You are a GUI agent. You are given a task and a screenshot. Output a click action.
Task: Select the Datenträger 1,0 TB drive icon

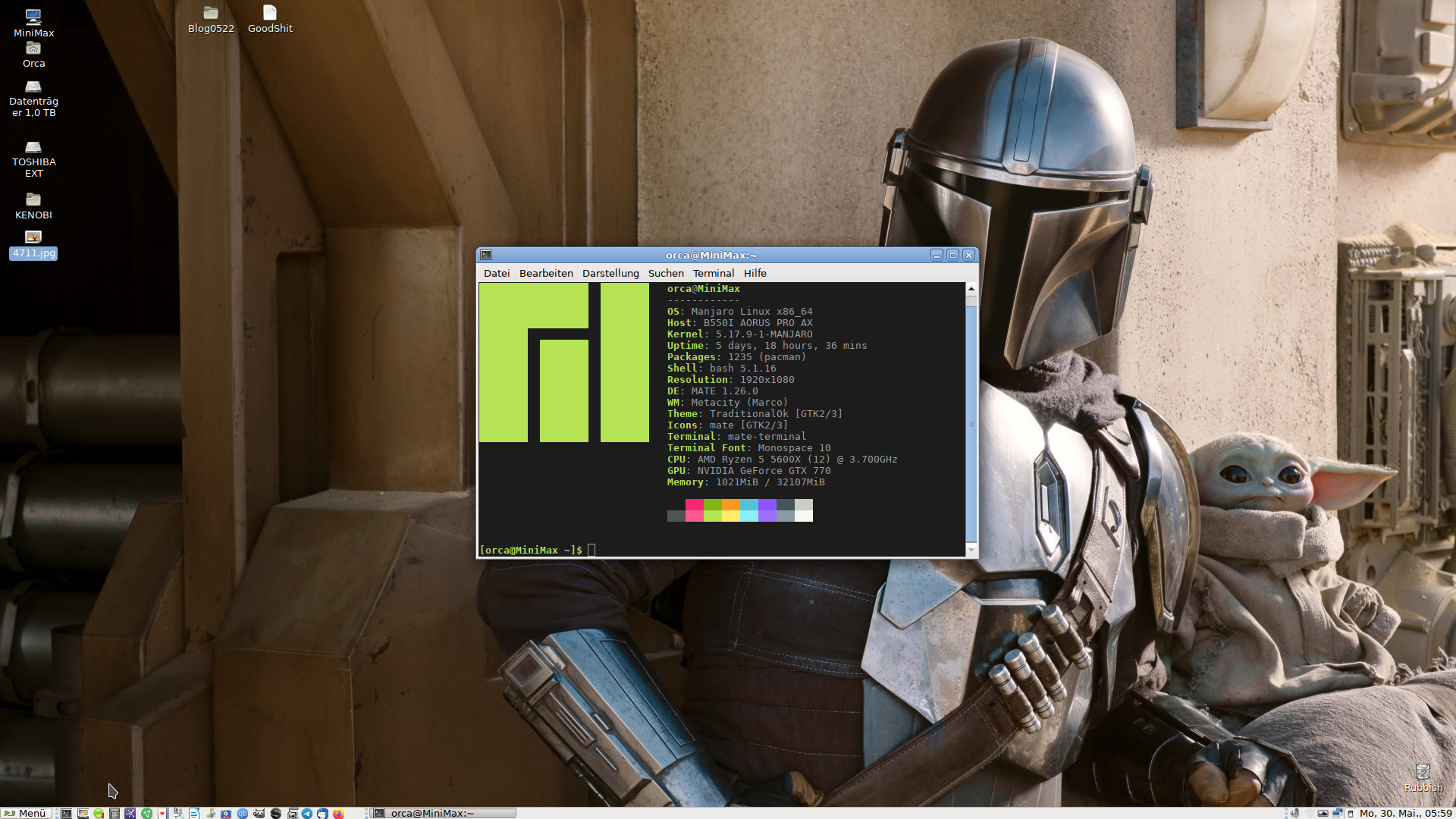click(x=33, y=99)
